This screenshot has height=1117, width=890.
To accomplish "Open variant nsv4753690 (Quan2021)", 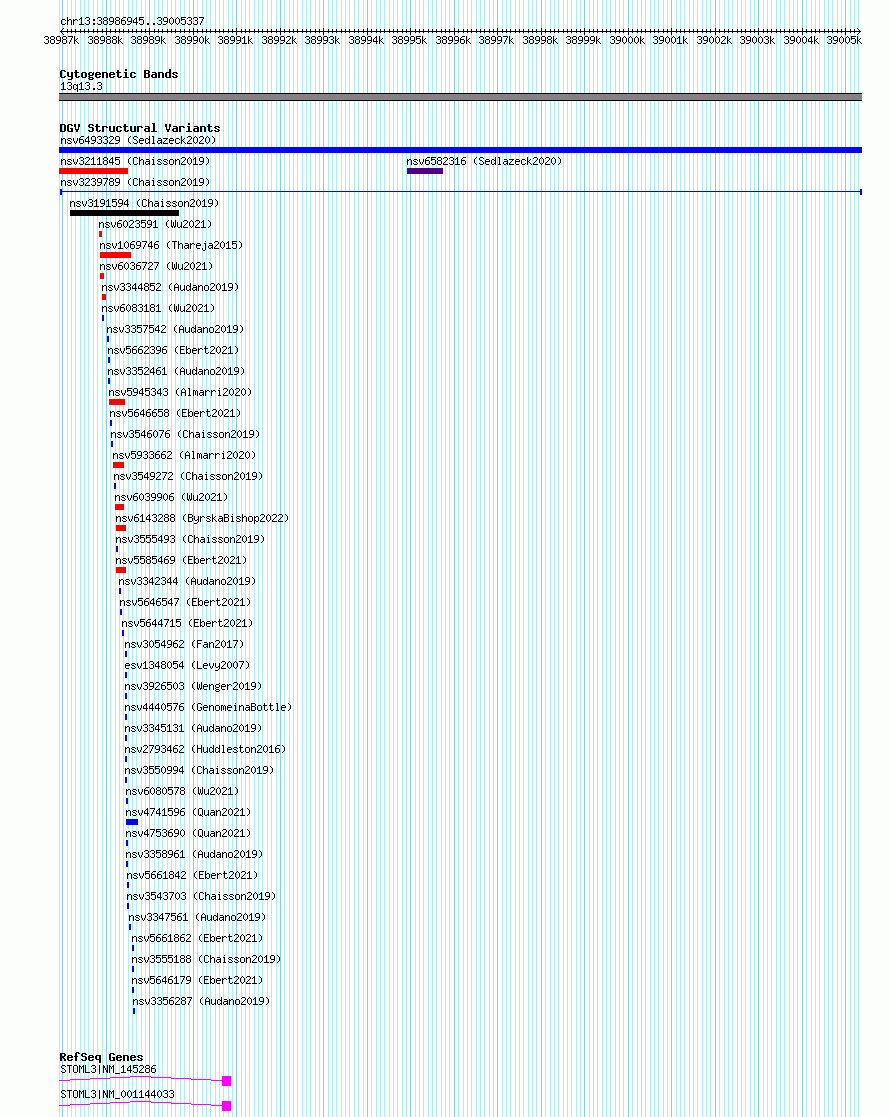I will pyautogui.click(x=189, y=834).
